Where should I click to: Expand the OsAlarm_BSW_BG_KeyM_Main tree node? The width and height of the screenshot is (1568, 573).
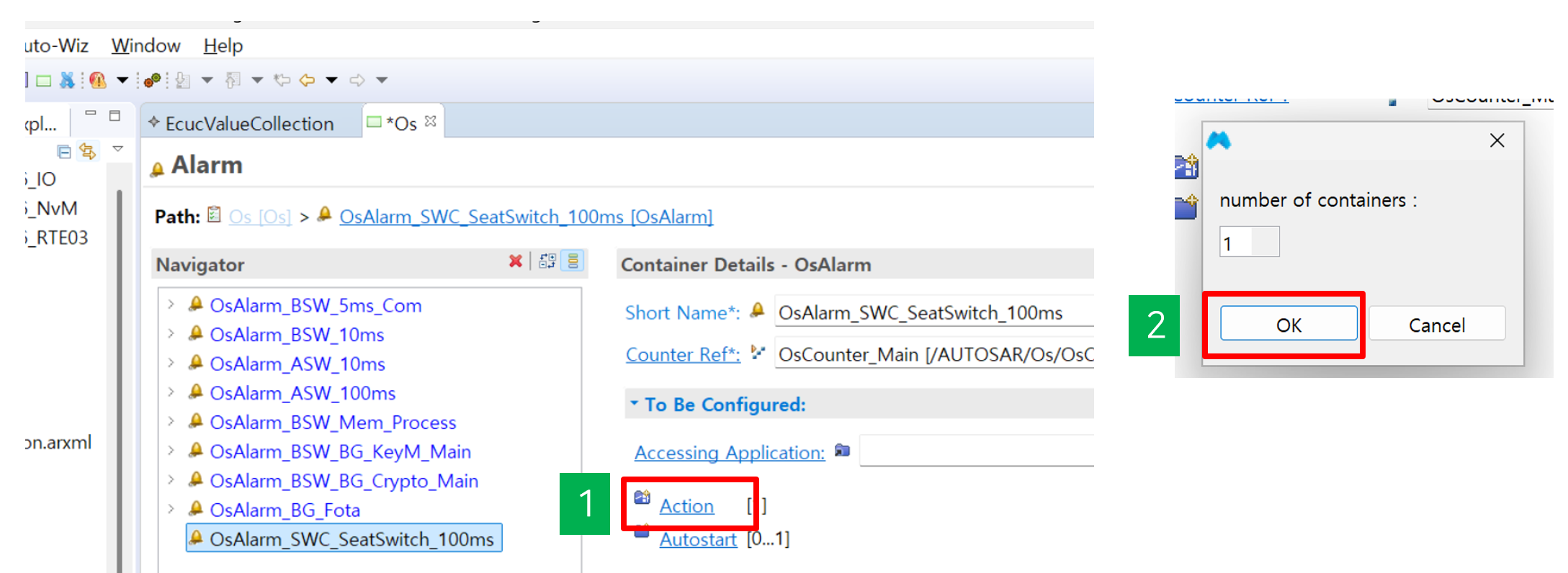[171, 451]
